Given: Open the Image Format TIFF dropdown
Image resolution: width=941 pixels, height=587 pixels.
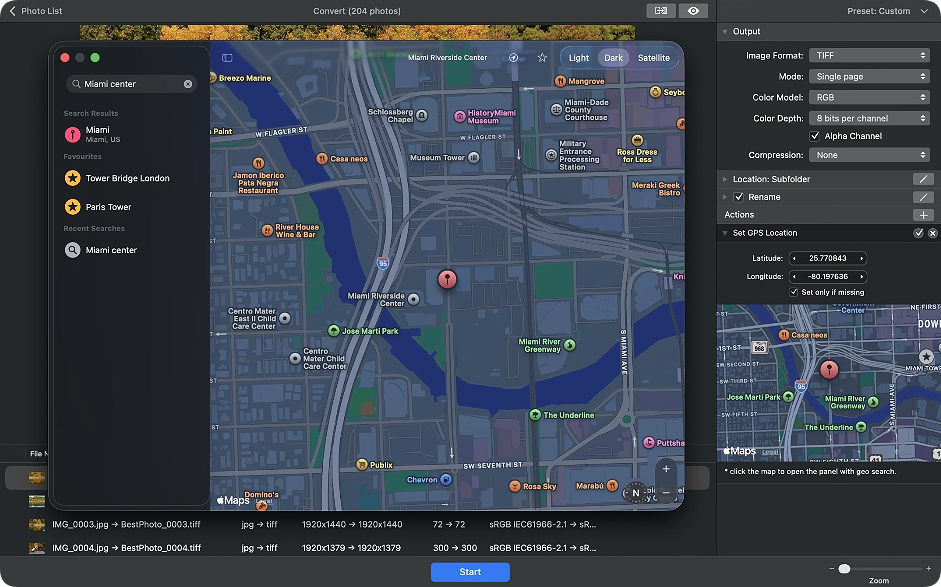Looking at the screenshot, I should (870, 55).
